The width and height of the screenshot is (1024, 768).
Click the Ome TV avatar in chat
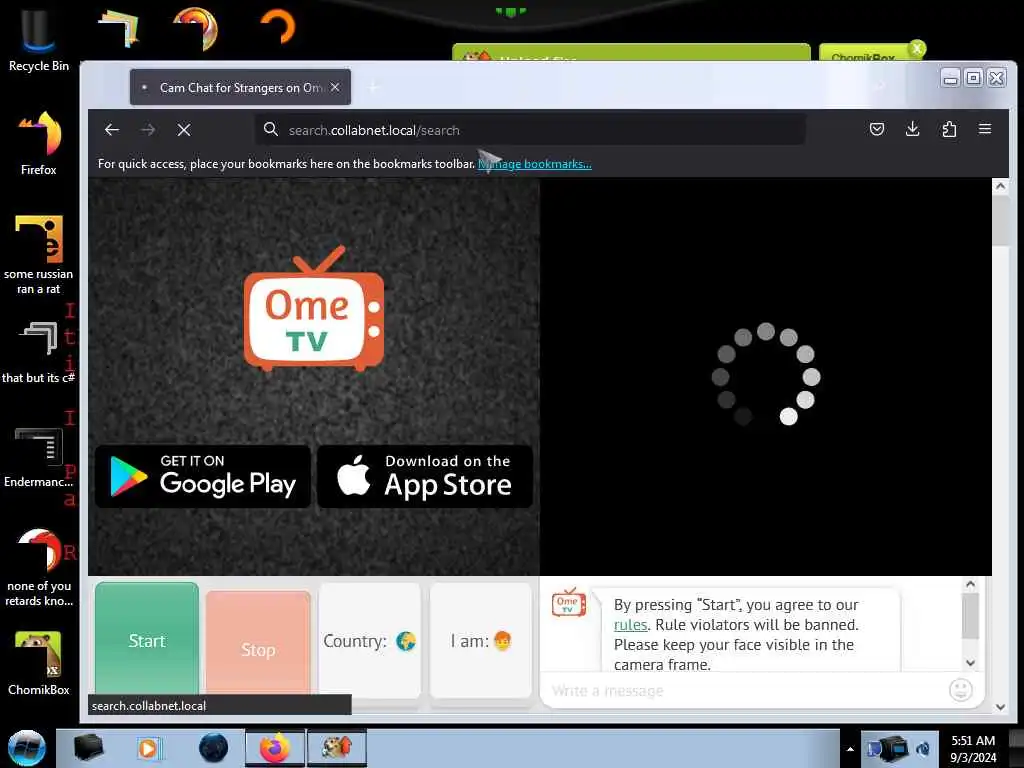(569, 603)
